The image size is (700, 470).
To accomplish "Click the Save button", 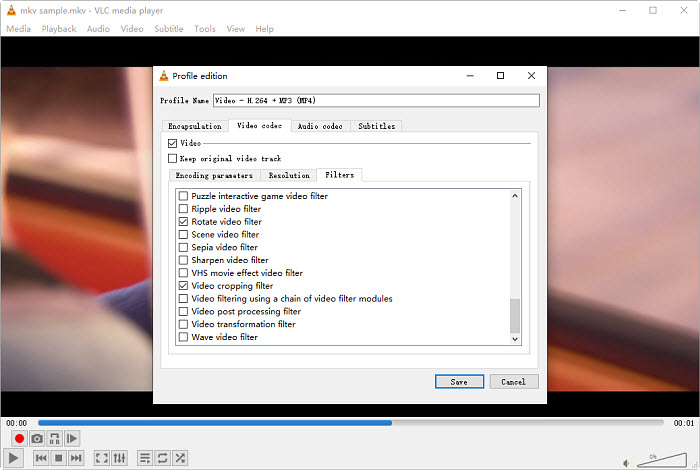I will pyautogui.click(x=459, y=381).
